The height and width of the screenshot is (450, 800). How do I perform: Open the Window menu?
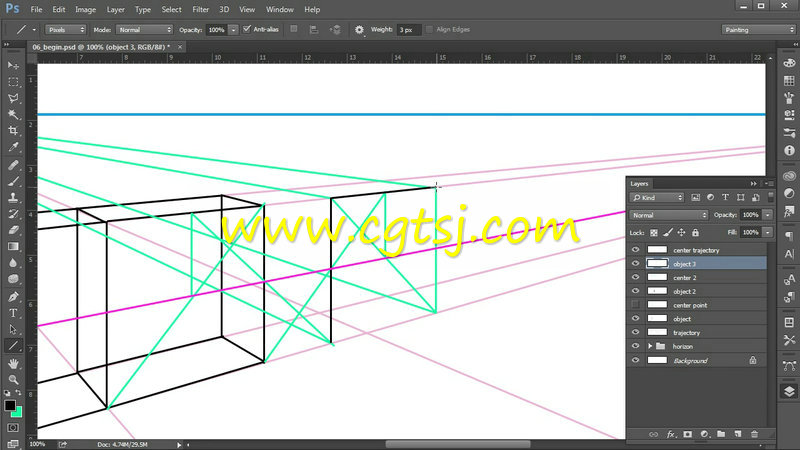tap(280, 9)
